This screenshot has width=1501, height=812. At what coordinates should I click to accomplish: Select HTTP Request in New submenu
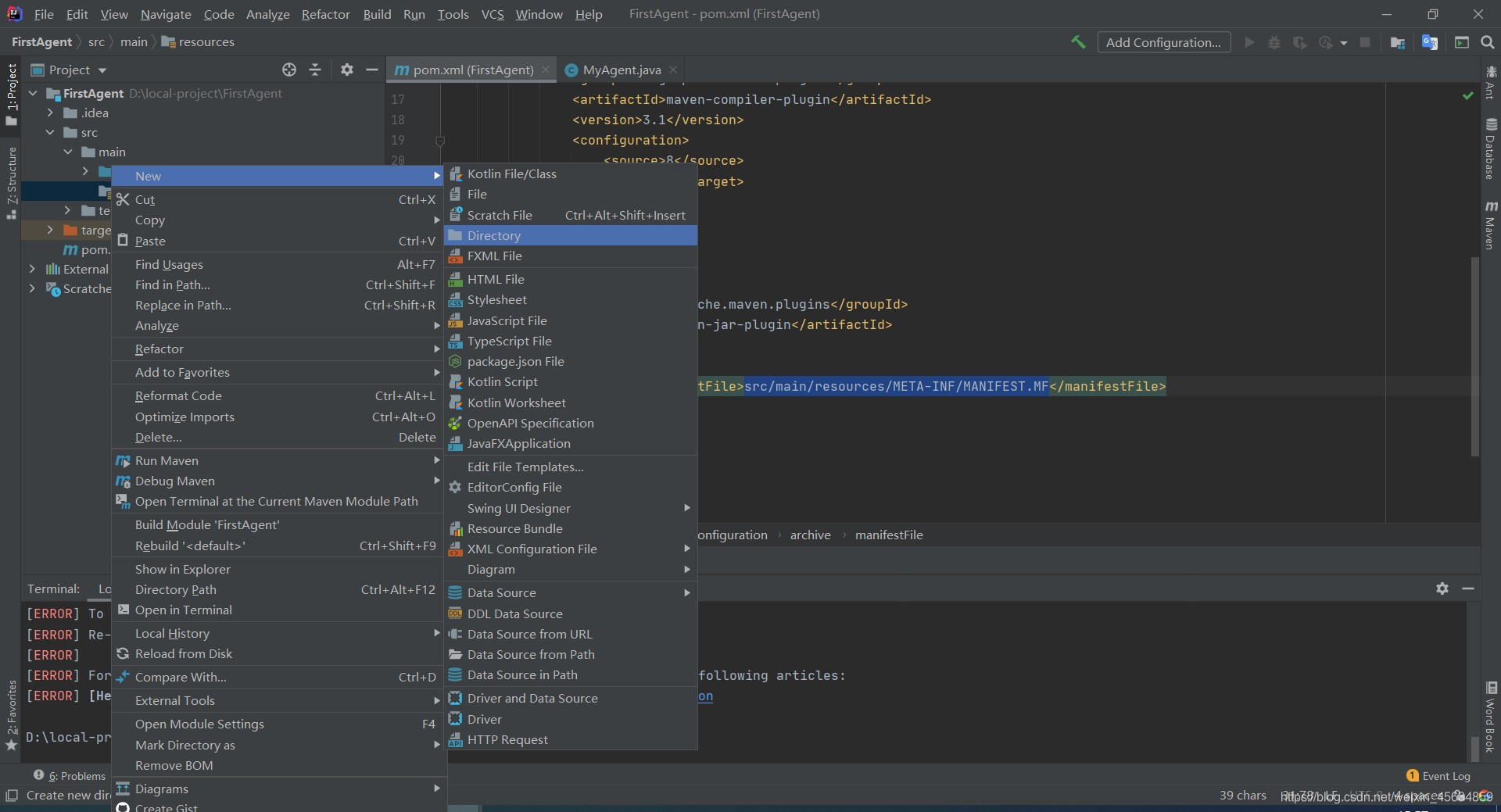571,739
